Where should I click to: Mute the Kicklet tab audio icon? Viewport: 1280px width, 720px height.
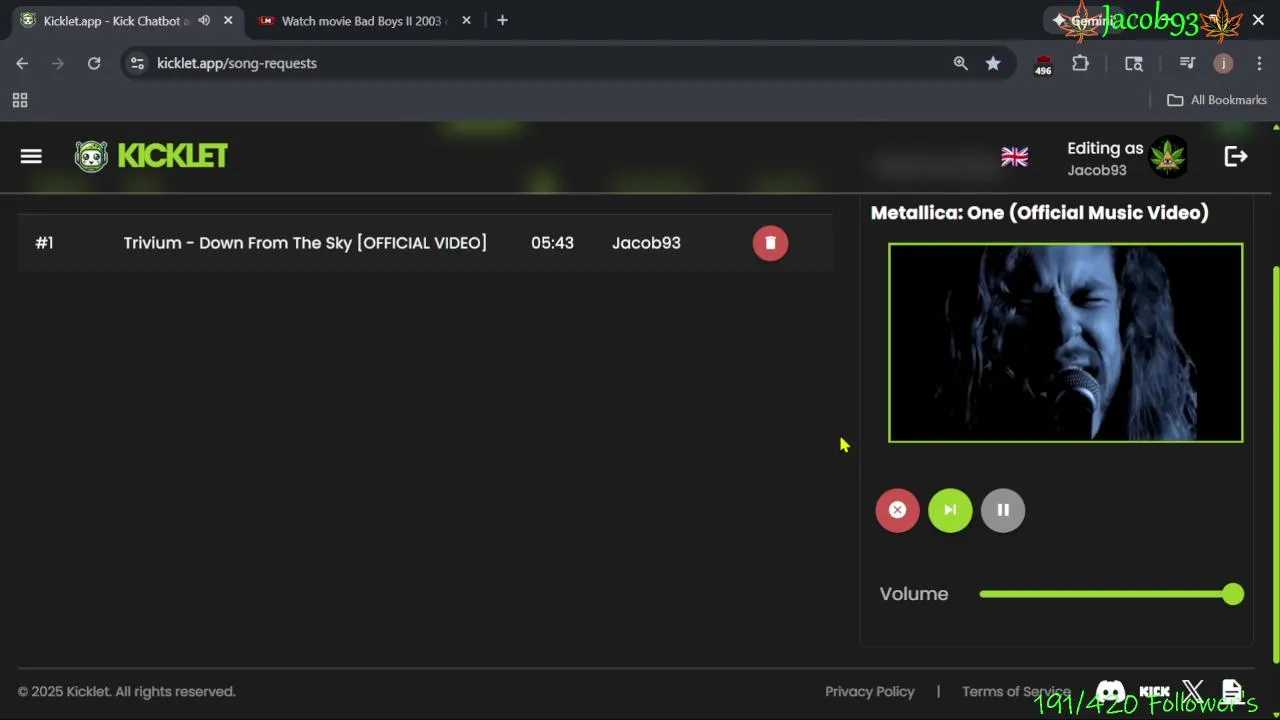click(x=204, y=20)
